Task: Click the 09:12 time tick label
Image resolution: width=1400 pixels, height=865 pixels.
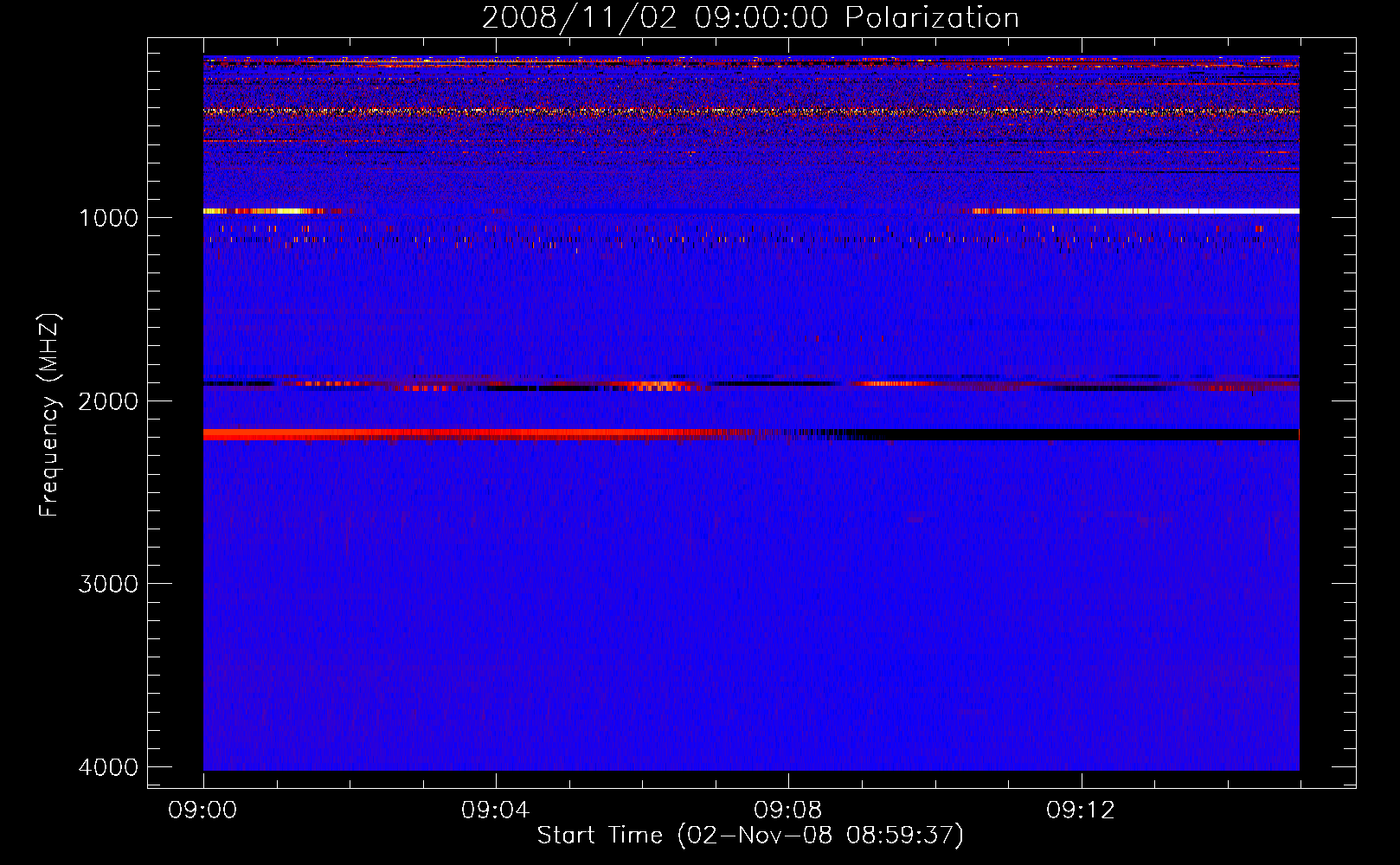Action: pyautogui.click(x=1081, y=811)
